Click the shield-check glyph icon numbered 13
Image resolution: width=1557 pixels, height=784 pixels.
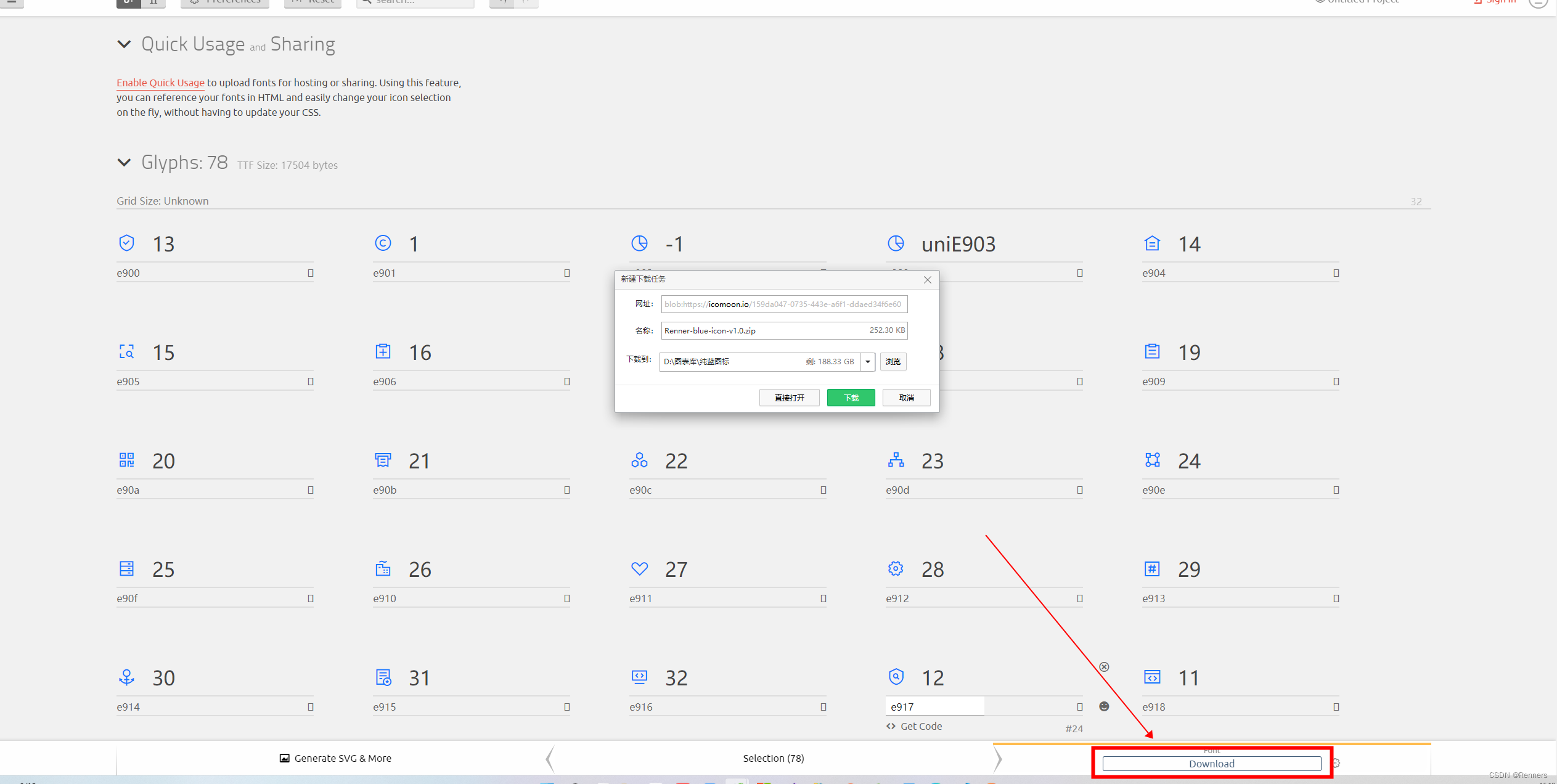[x=126, y=243]
